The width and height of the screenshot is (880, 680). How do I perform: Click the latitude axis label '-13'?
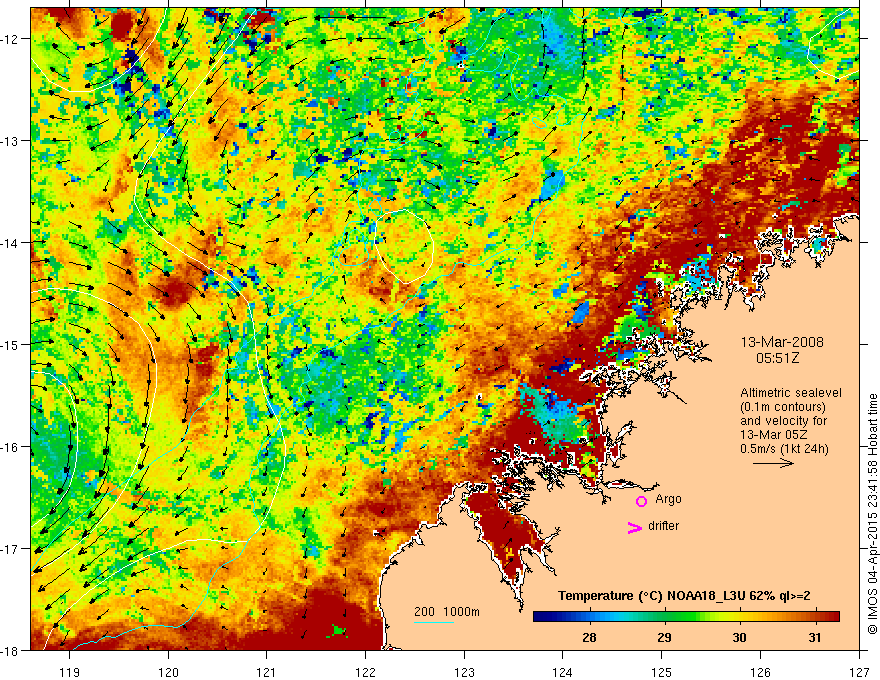coord(10,141)
